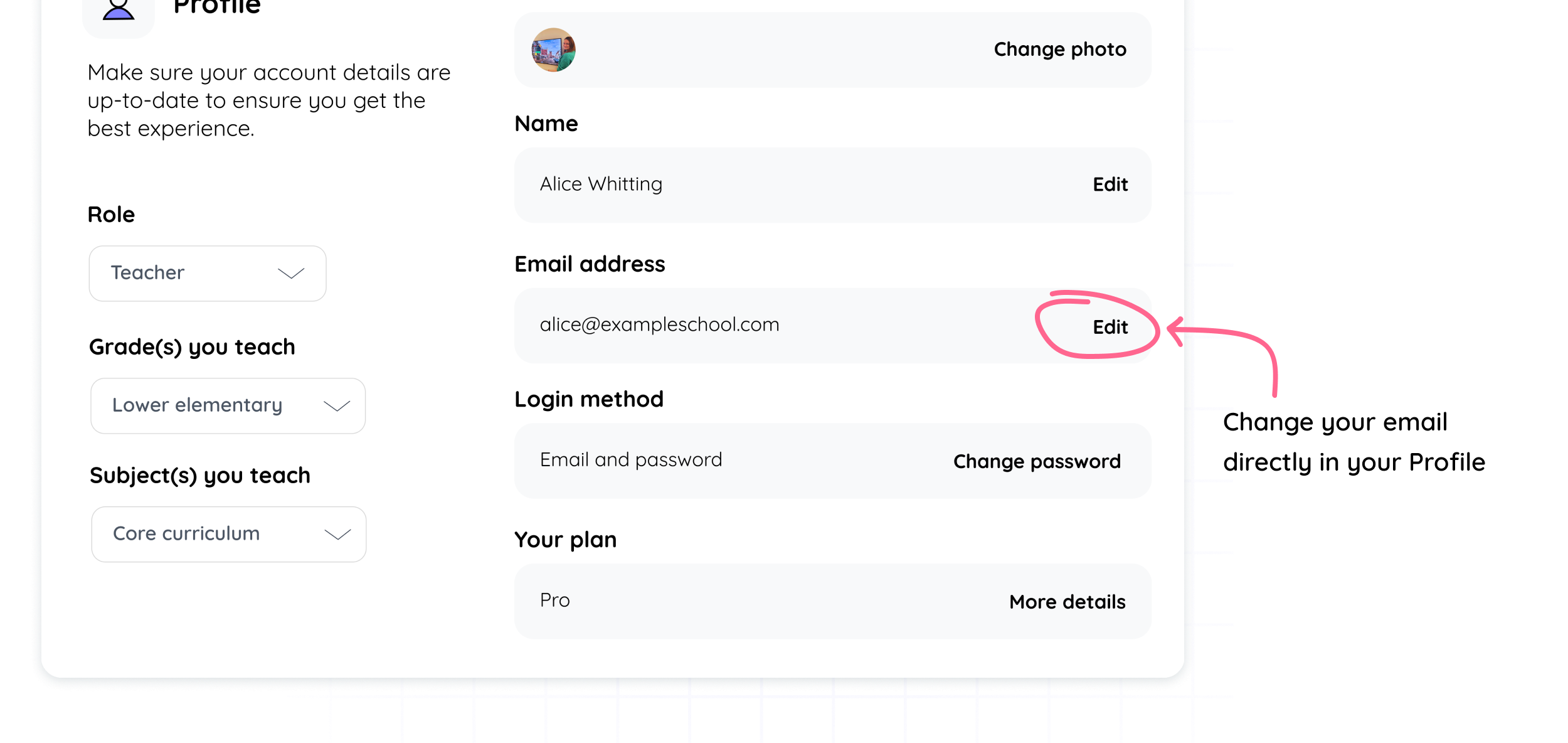Image resolution: width=1568 pixels, height=743 pixels.
Task: Click the Teacher dropdown chevron
Action: click(290, 273)
